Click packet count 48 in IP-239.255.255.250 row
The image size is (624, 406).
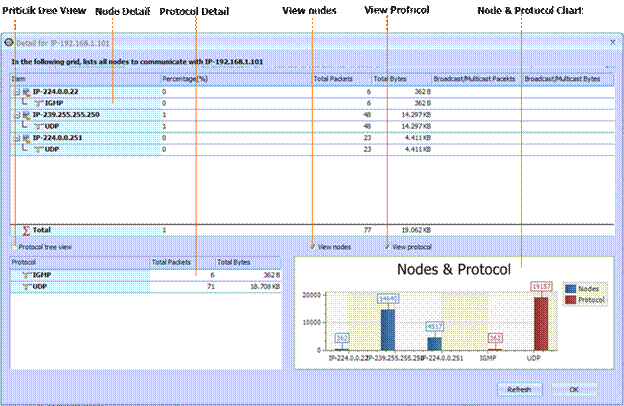(367, 115)
